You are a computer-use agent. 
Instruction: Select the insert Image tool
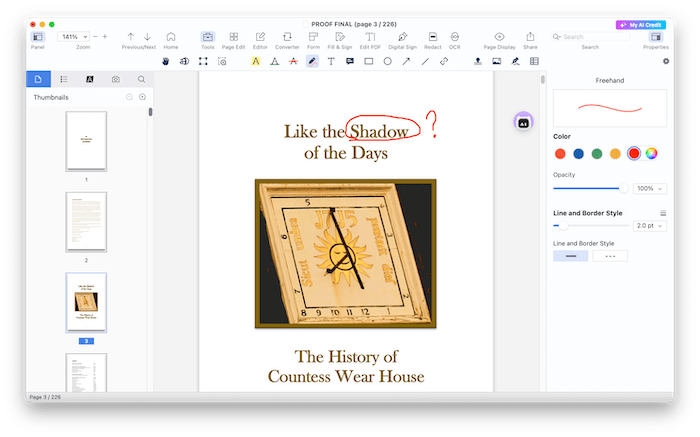click(496, 61)
